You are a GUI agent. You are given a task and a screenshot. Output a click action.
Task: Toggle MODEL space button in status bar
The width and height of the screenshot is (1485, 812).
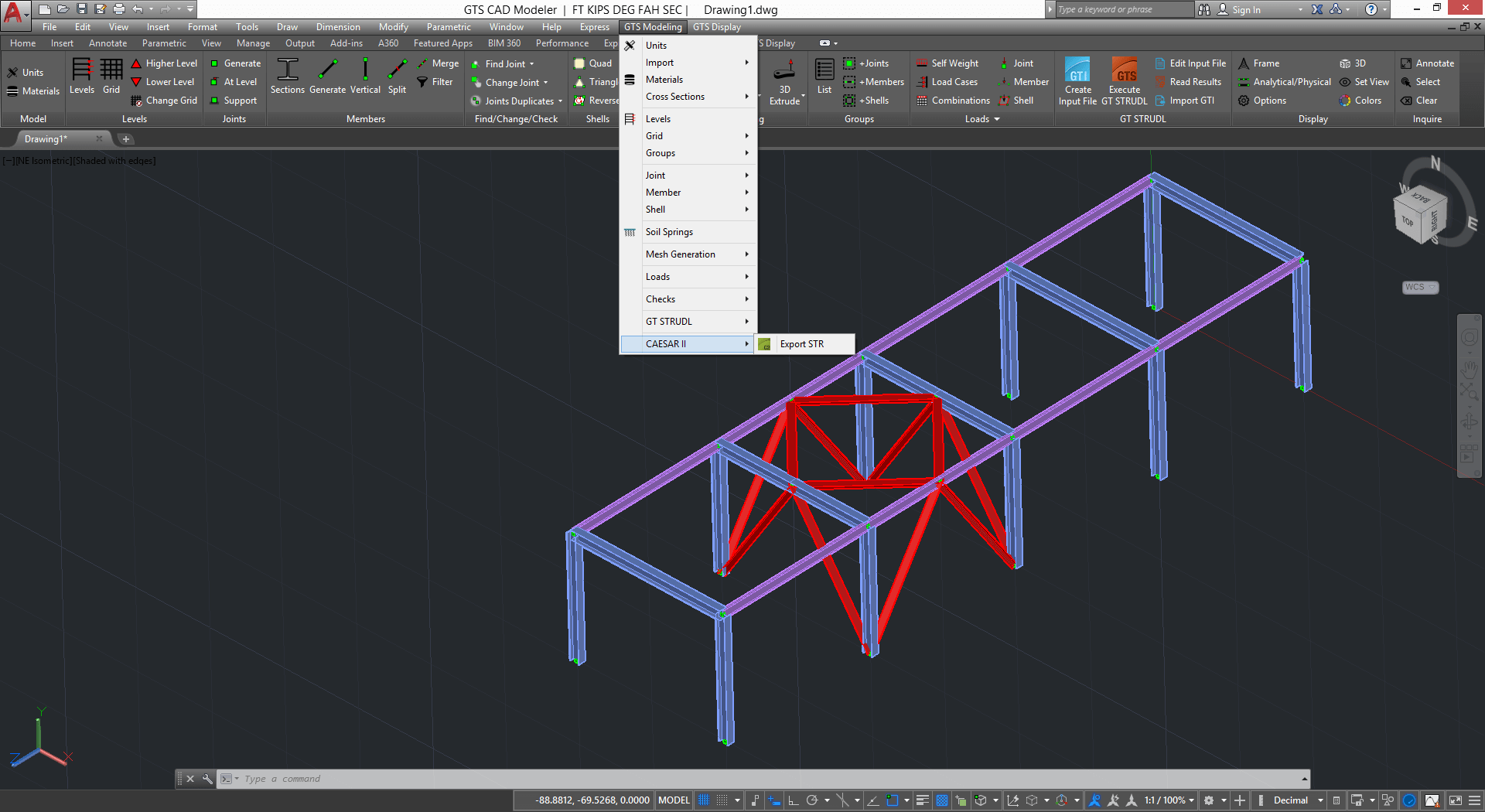673,800
